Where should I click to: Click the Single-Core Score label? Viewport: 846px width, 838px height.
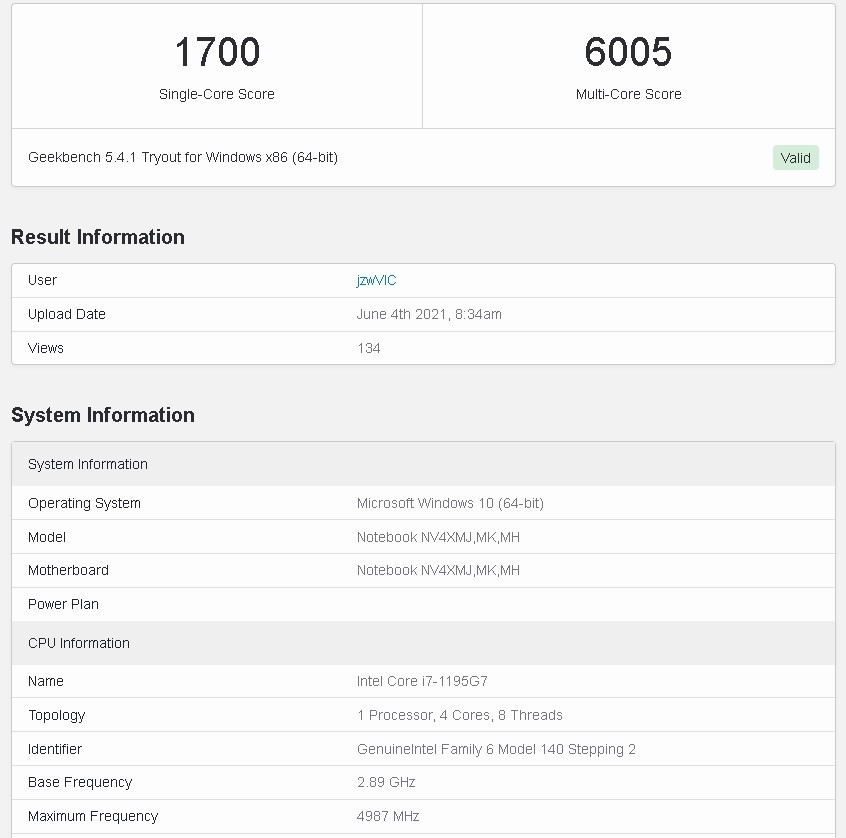click(217, 94)
